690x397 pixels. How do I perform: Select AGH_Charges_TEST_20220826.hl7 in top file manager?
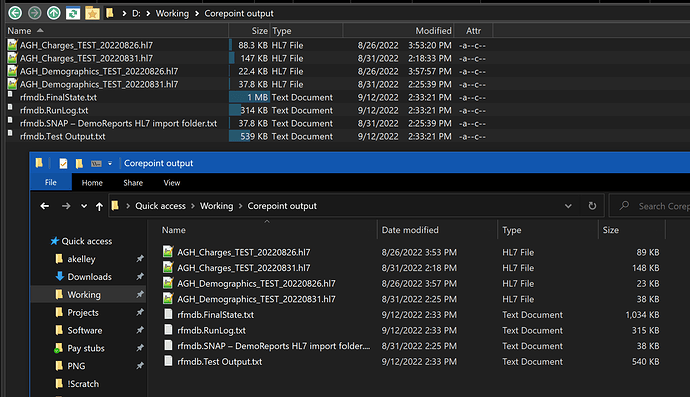[86, 45]
